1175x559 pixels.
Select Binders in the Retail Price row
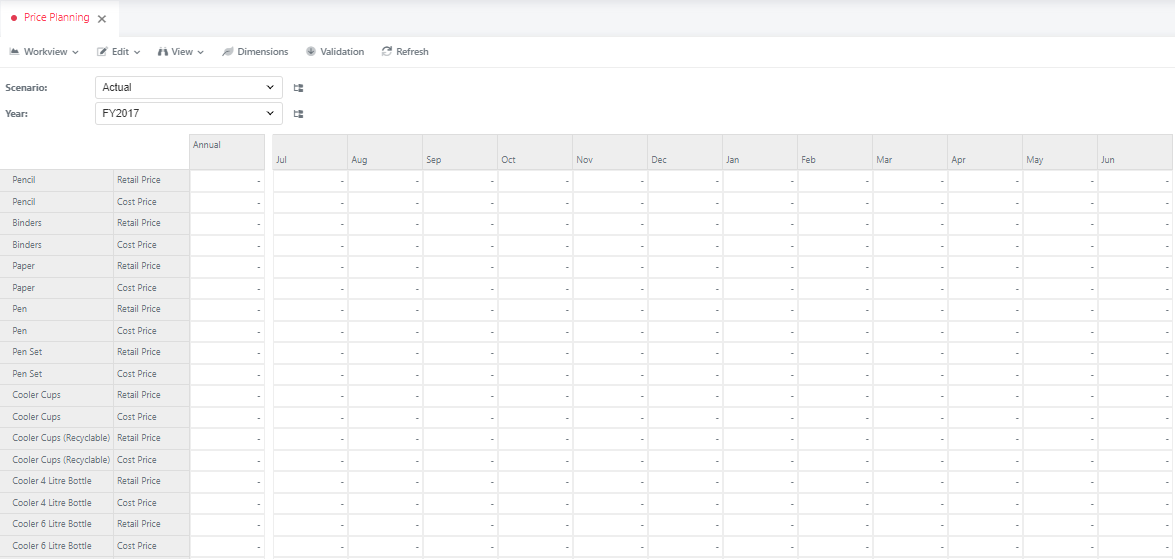point(57,223)
